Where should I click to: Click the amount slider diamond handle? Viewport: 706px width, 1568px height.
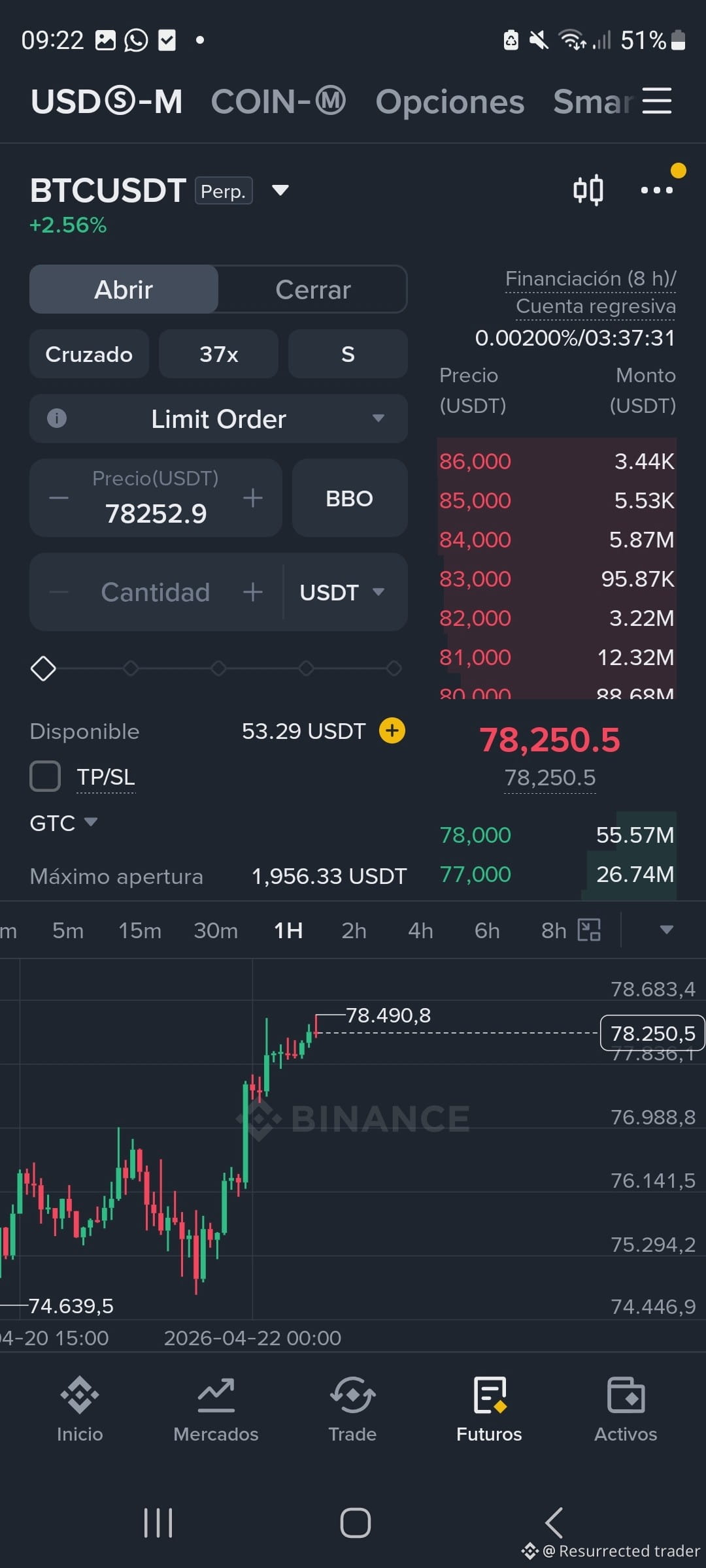[43, 668]
